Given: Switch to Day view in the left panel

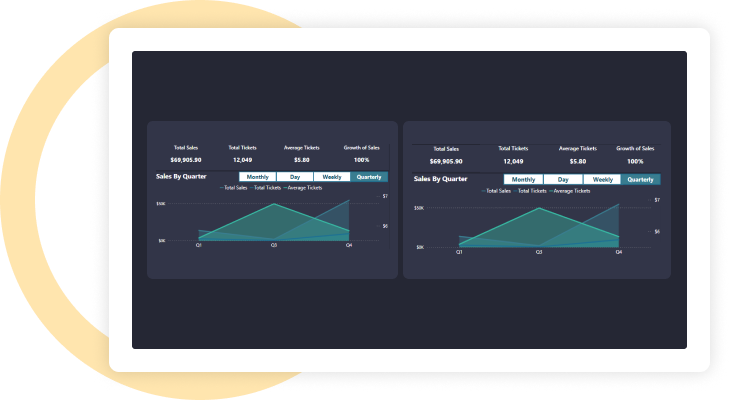Looking at the screenshot, I should coord(295,177).
